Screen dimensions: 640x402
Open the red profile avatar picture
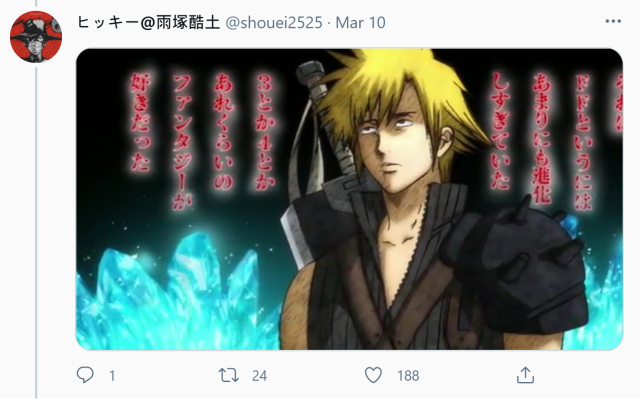pos(36,37)
